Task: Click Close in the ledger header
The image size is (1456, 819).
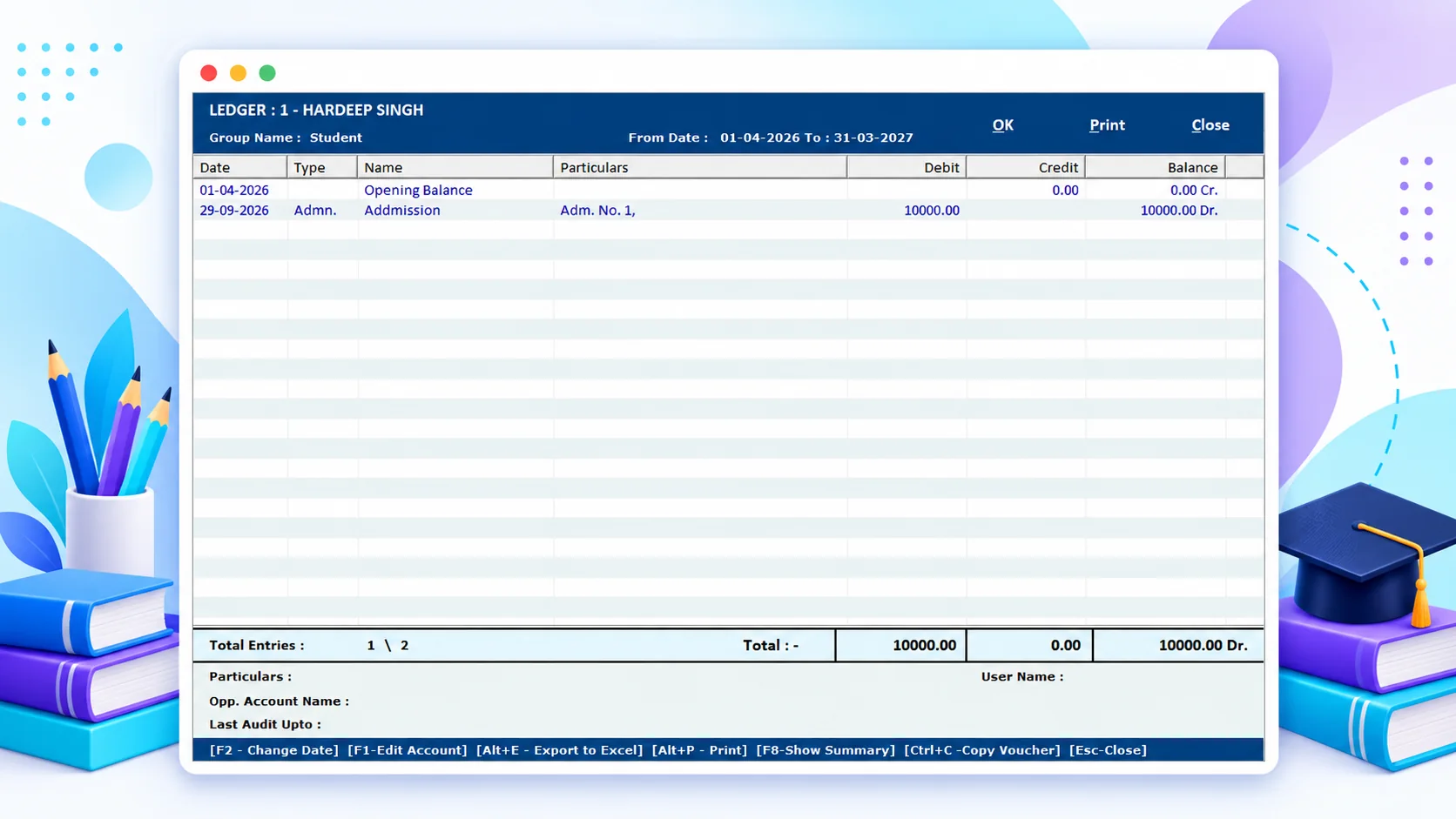Action: [1210, 124]
